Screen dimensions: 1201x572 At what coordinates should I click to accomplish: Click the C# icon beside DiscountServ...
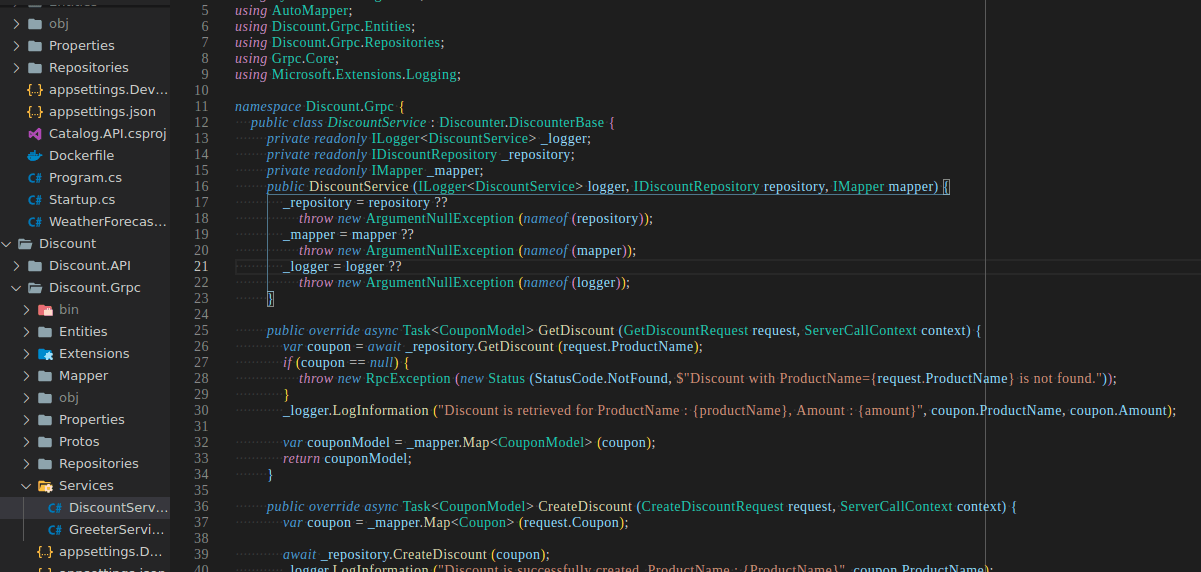55,507
